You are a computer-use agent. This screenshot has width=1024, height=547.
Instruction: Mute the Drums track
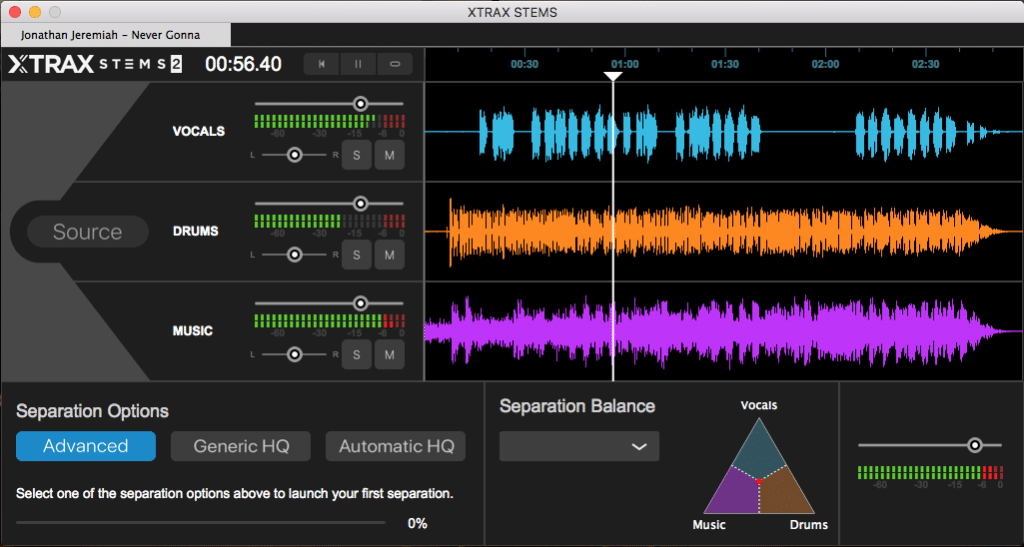point(389,255)
